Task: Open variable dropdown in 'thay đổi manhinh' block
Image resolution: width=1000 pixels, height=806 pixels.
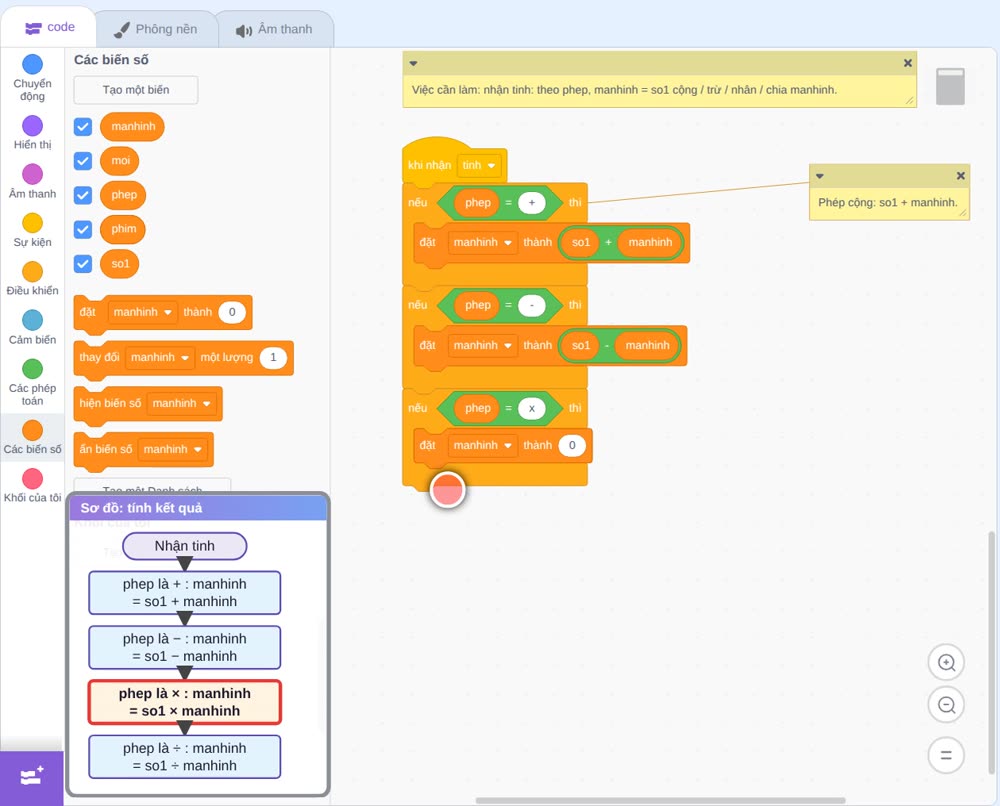Action: [x=159, y=358]
